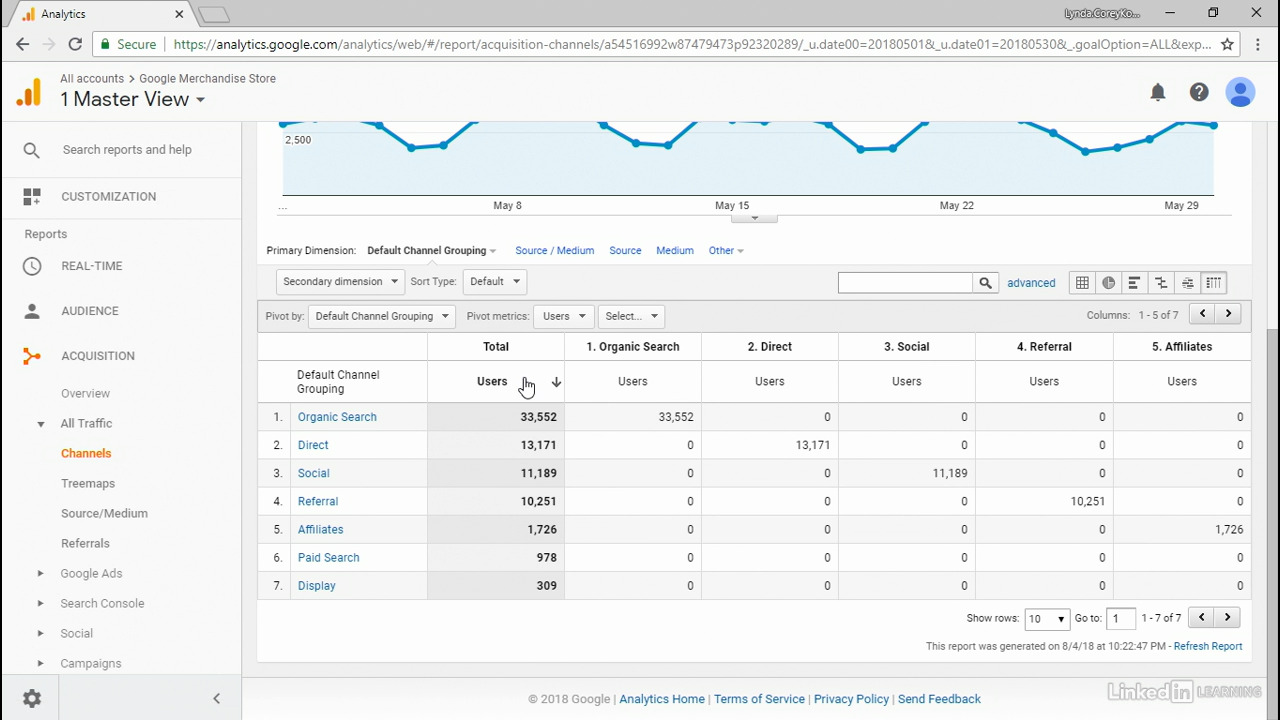Click the Customization grid icon

[x=32, y=197]
